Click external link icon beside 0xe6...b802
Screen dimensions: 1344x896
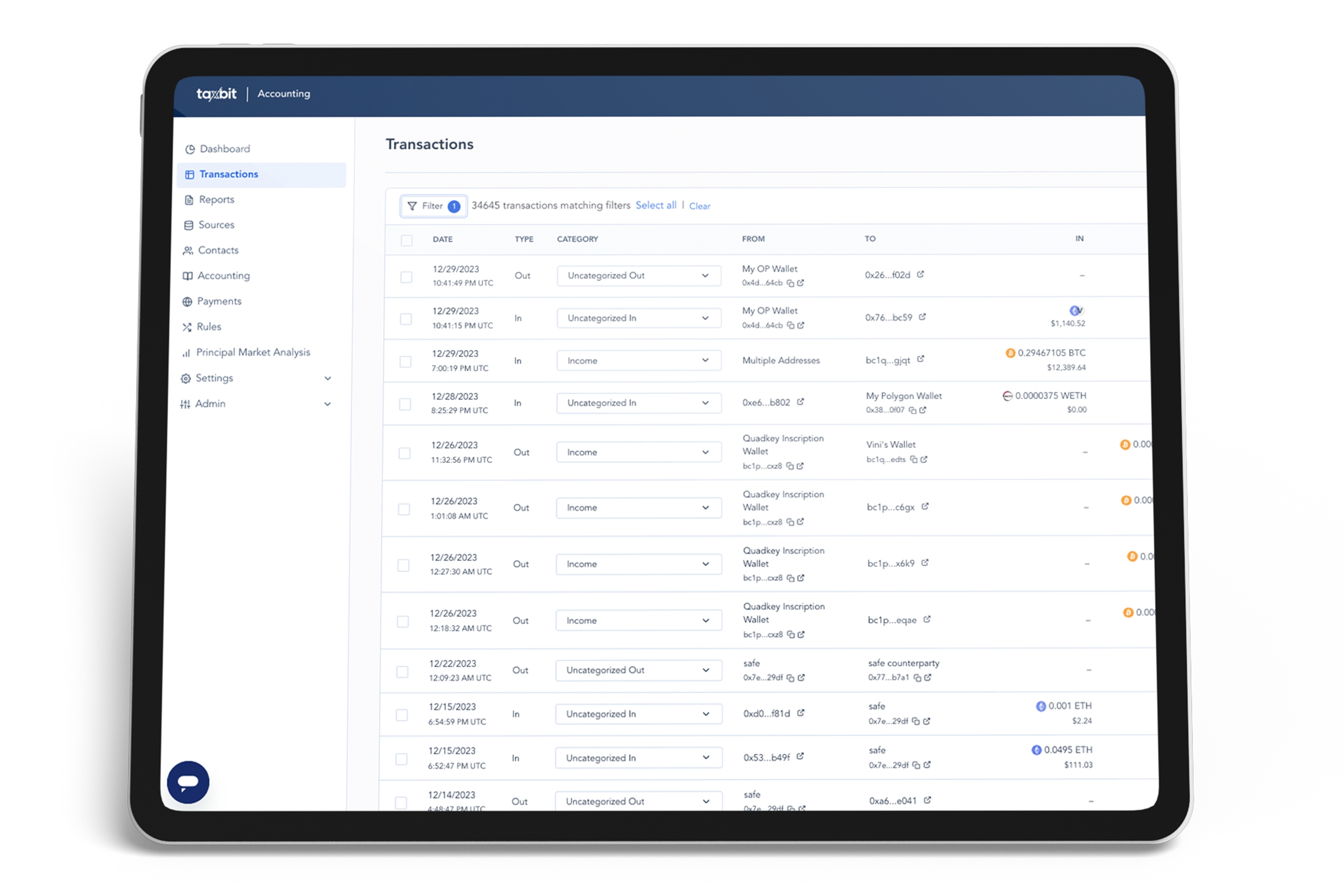point(801,402)
